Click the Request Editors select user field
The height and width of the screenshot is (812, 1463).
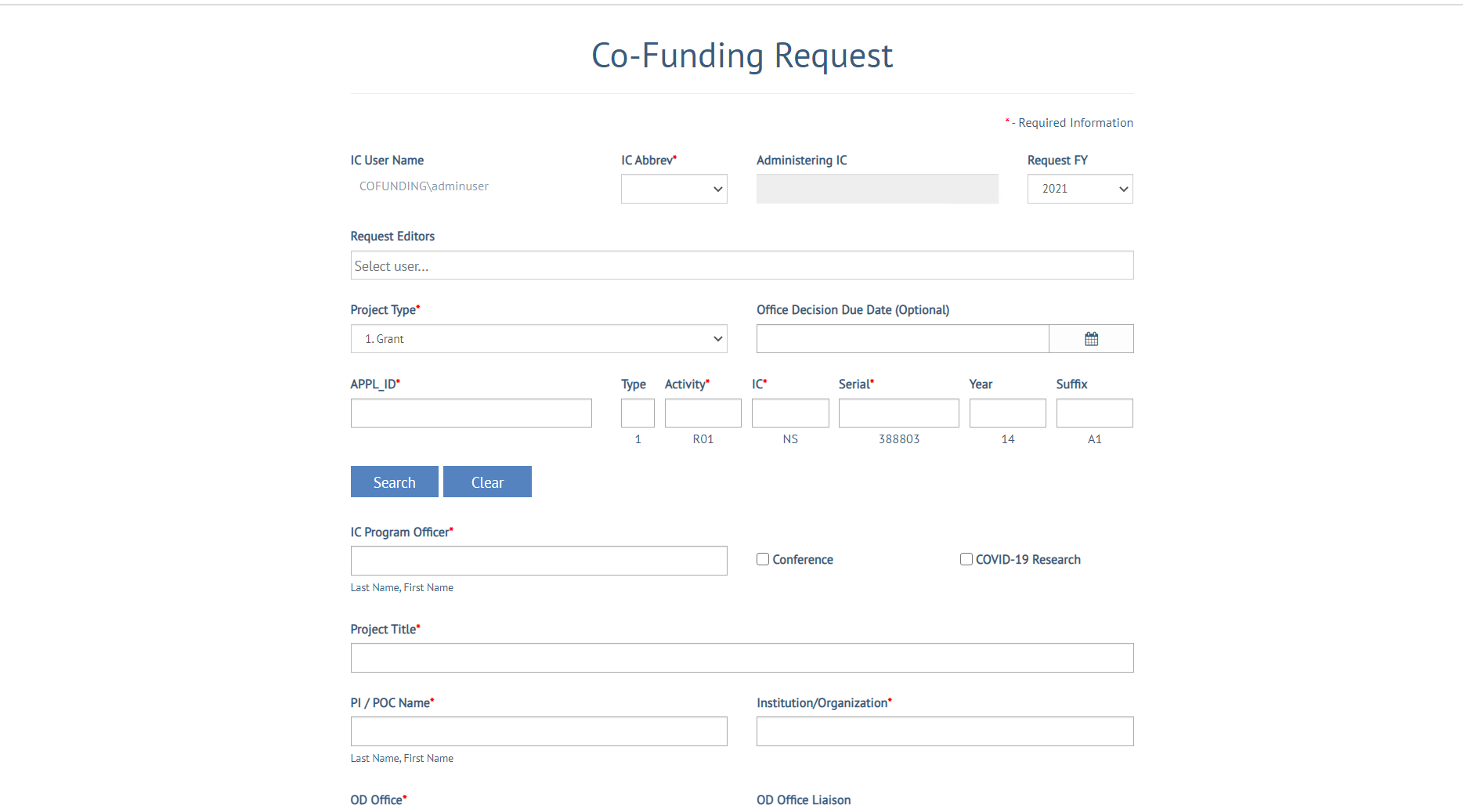(x=742, y=265)
